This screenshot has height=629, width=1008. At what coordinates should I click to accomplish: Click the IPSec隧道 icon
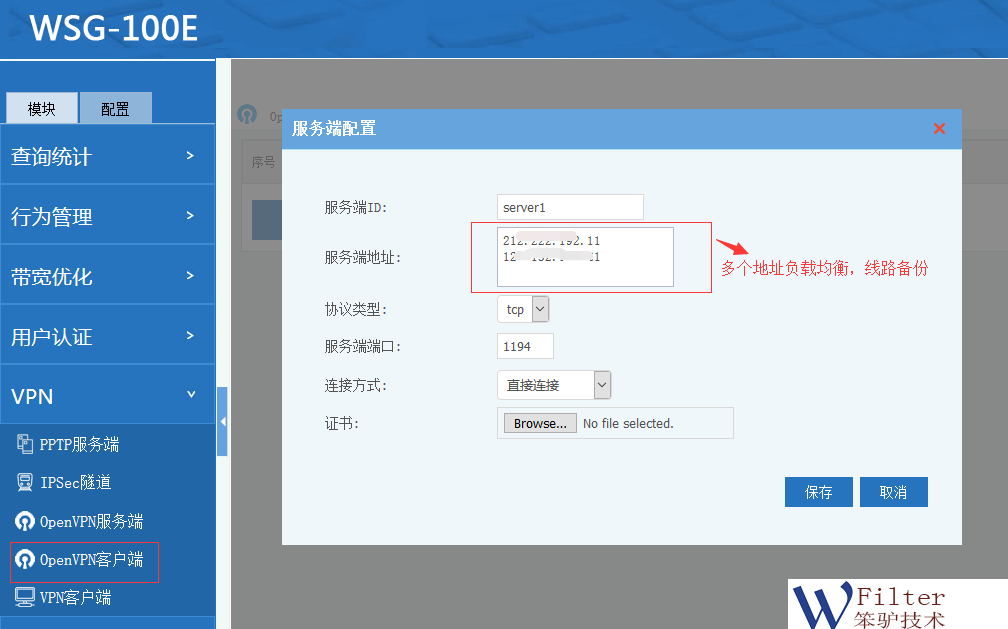25,482
